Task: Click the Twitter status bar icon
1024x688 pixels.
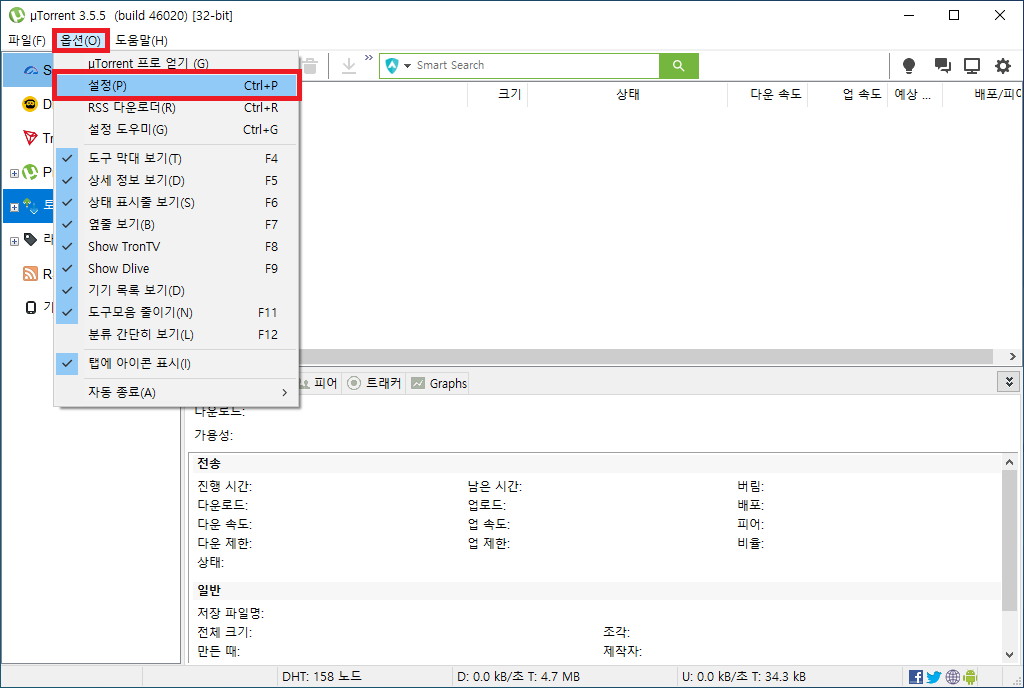Action: pos(934,677)
